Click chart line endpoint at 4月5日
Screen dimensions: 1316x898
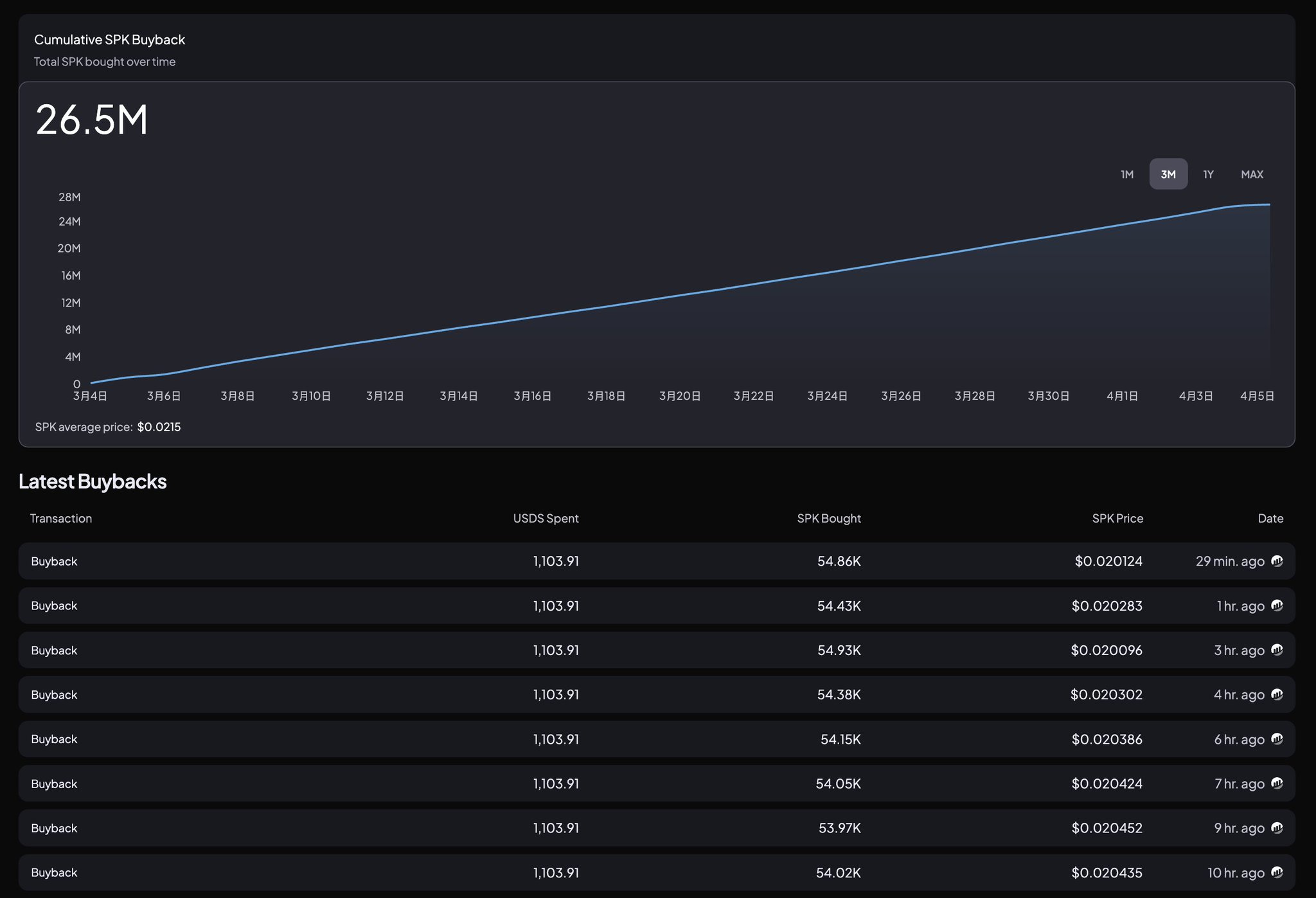[1269, 204]
